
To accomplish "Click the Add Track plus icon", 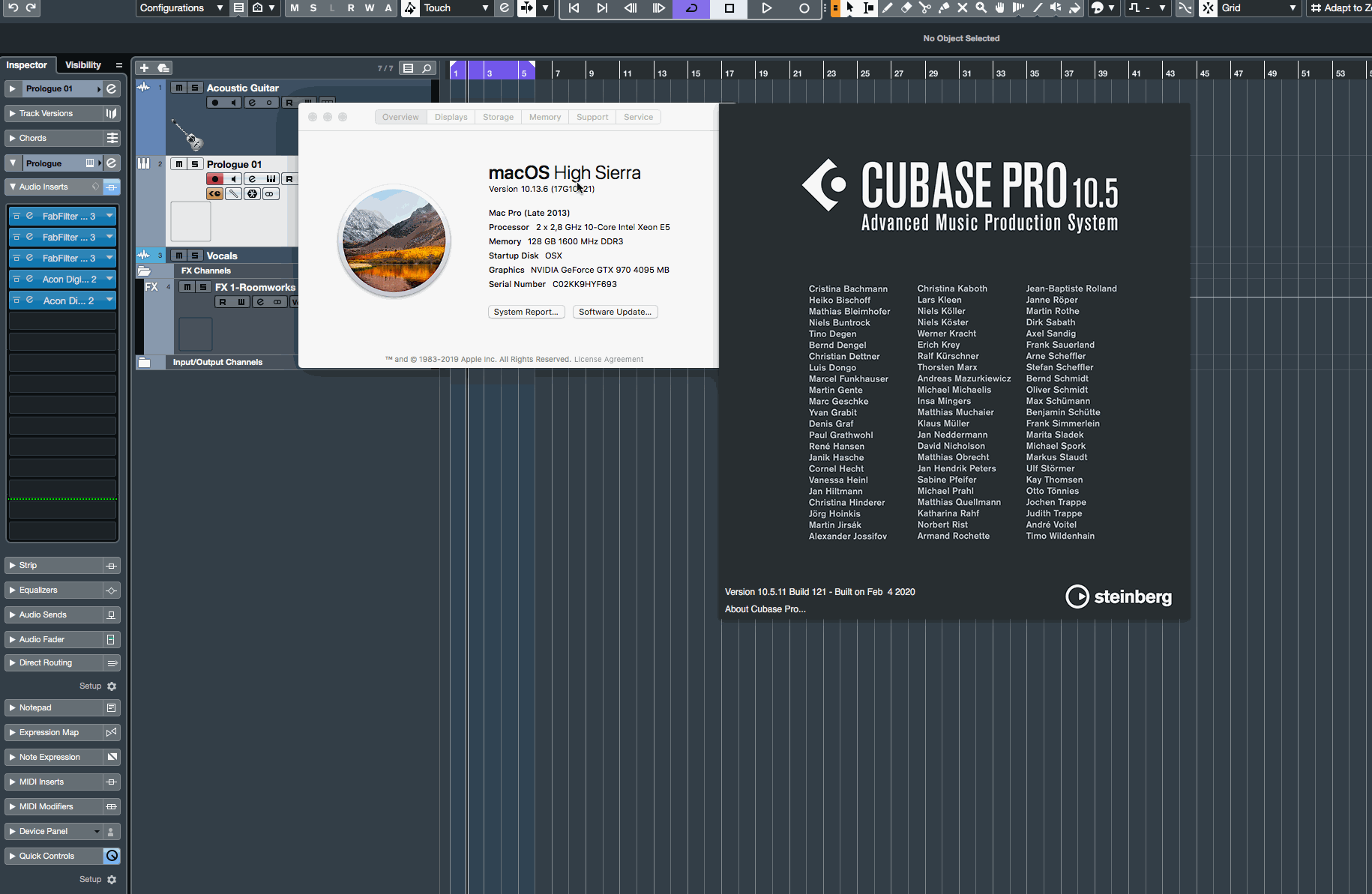I will tap(145, 67).
